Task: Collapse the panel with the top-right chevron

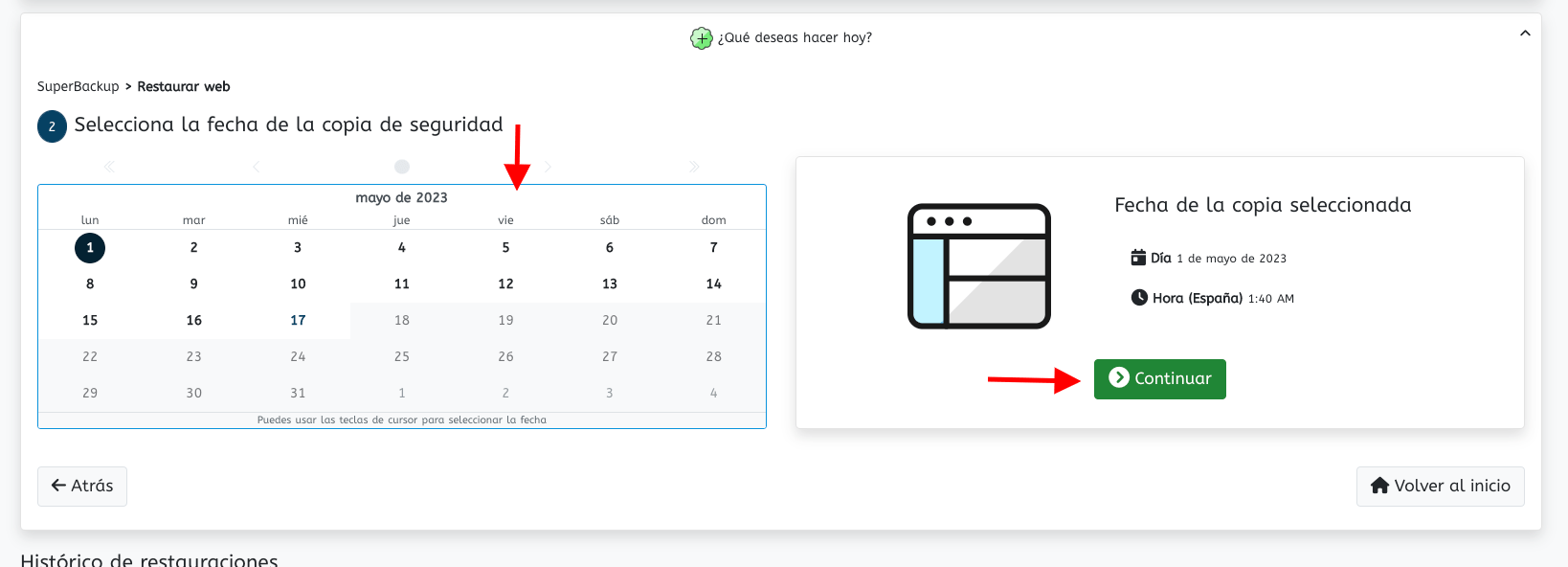Action: click(x=1525, y=34)
